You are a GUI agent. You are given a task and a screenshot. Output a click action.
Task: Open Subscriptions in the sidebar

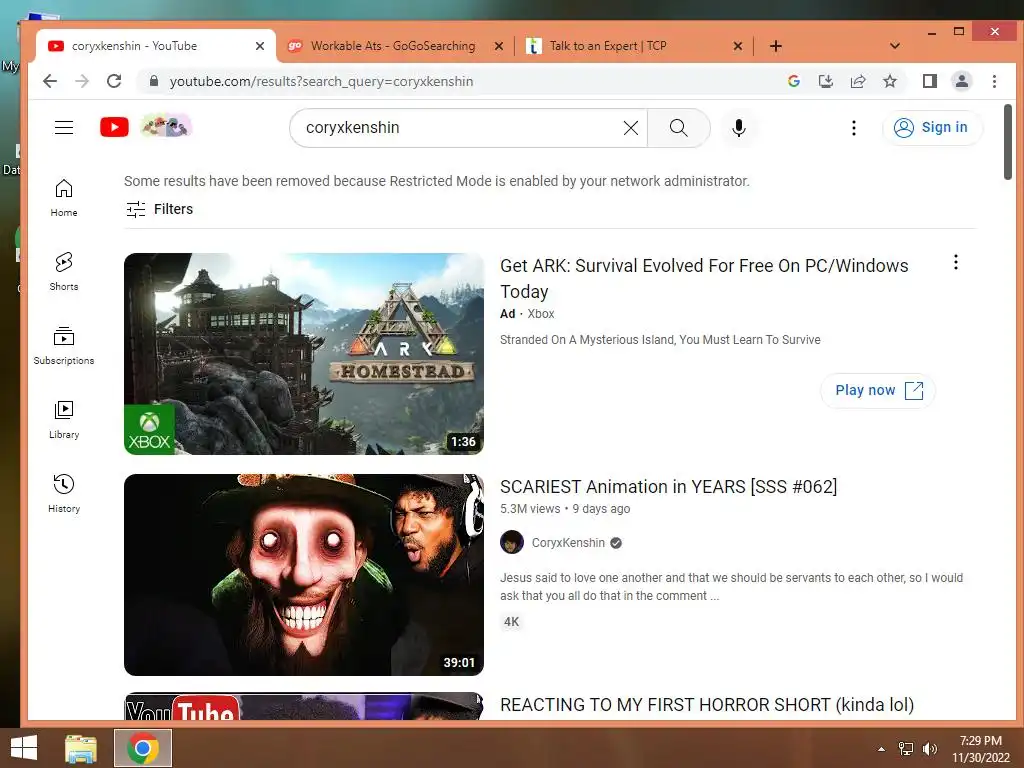pyautogui.click(x=64, y=346)
